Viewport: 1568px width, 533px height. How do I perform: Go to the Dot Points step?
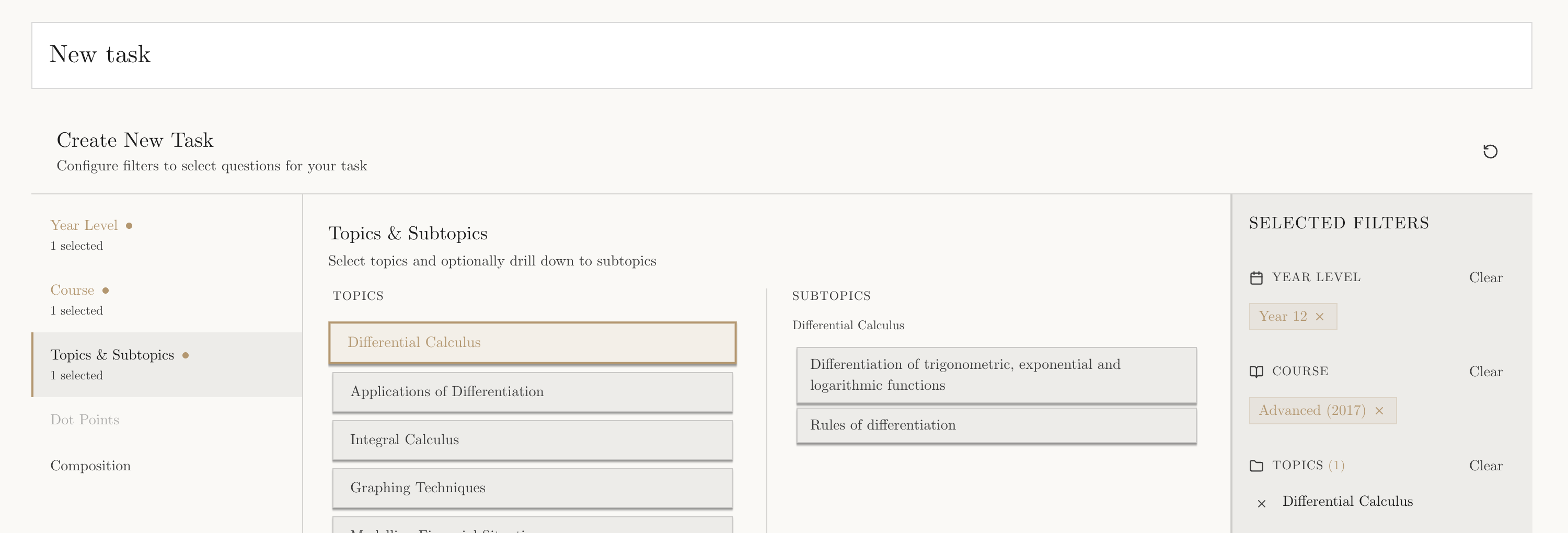coord(167,420)
